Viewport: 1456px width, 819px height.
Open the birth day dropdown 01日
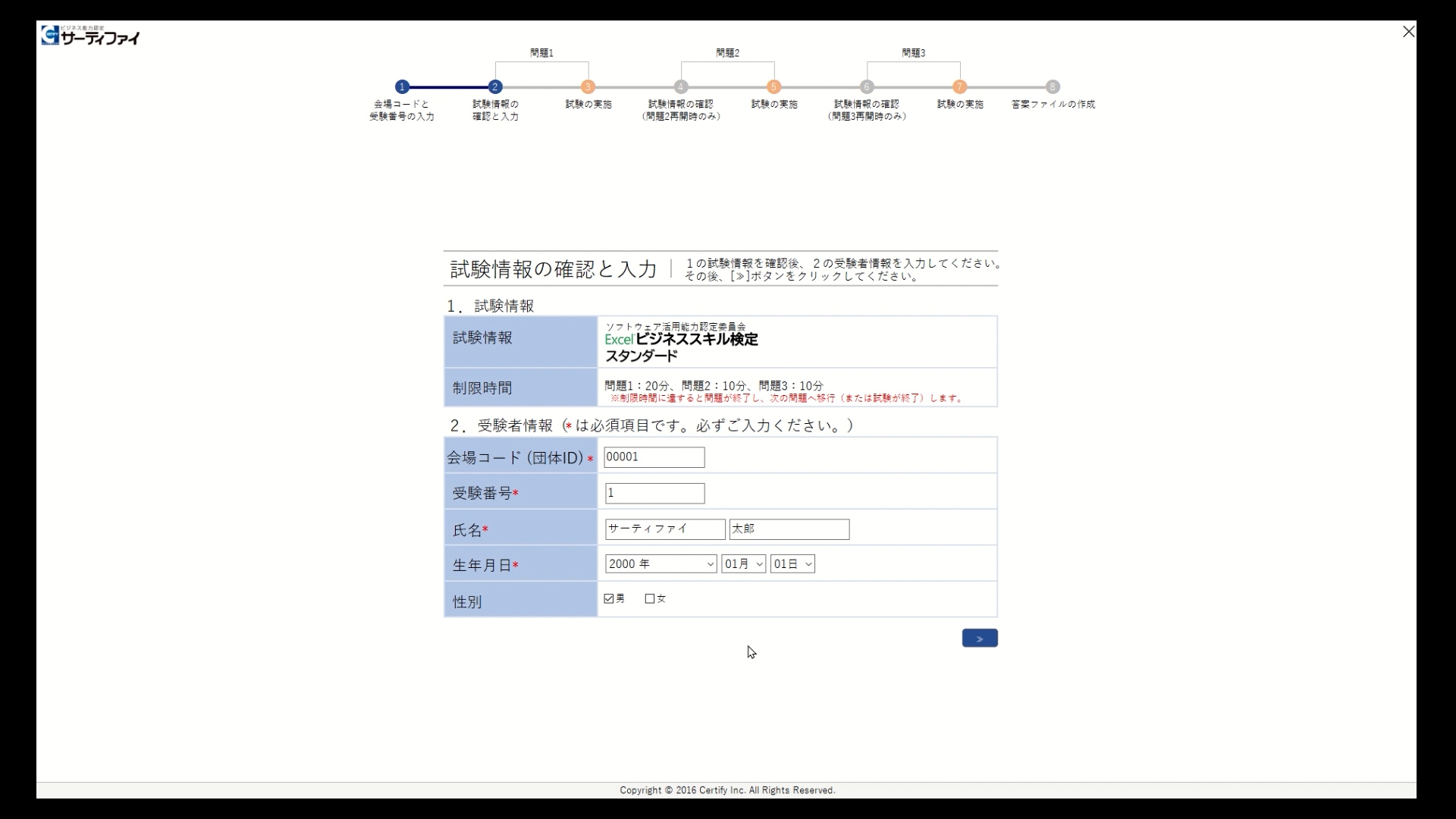tap(792, 564)
